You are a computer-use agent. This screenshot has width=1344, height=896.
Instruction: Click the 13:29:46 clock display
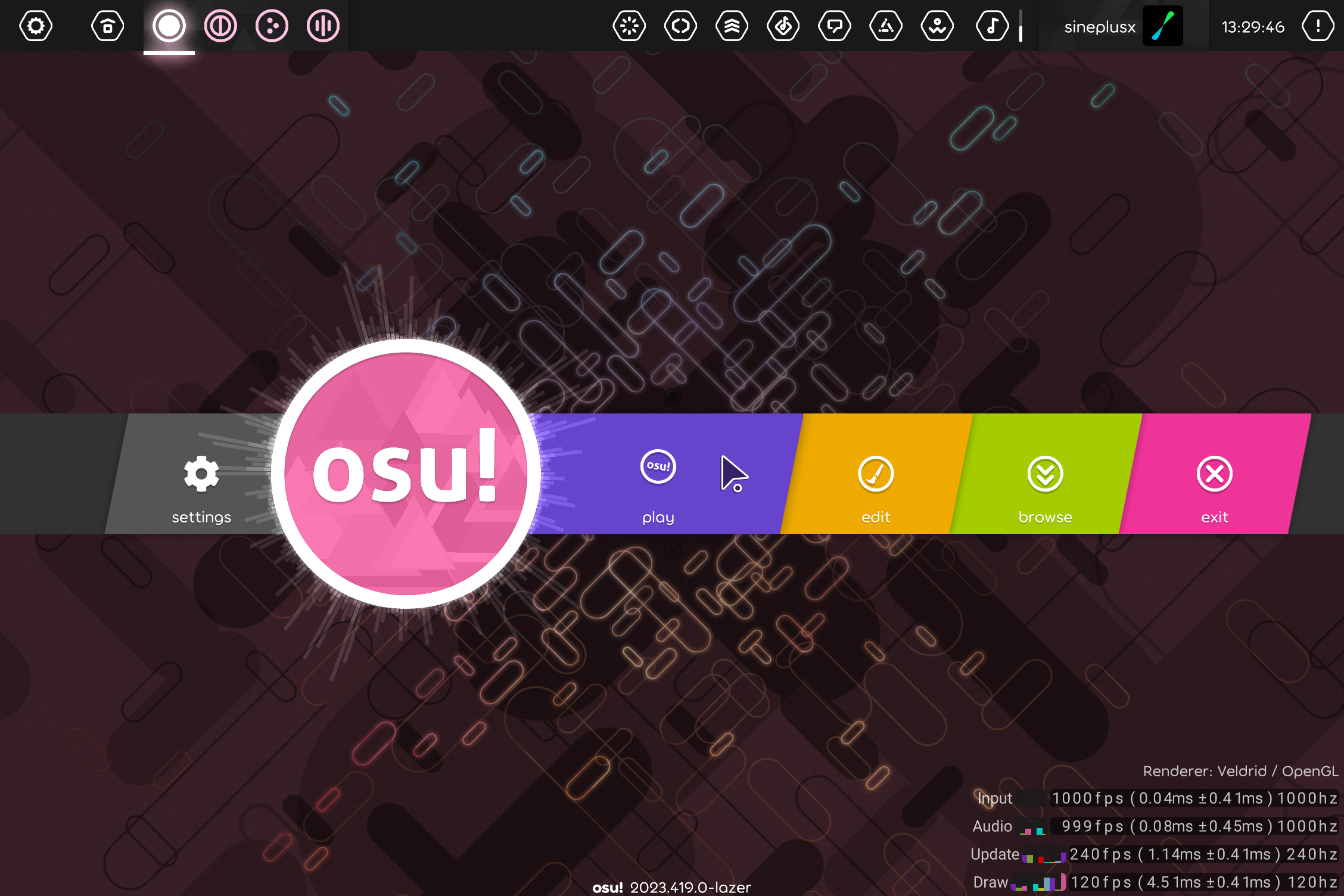1253,27
